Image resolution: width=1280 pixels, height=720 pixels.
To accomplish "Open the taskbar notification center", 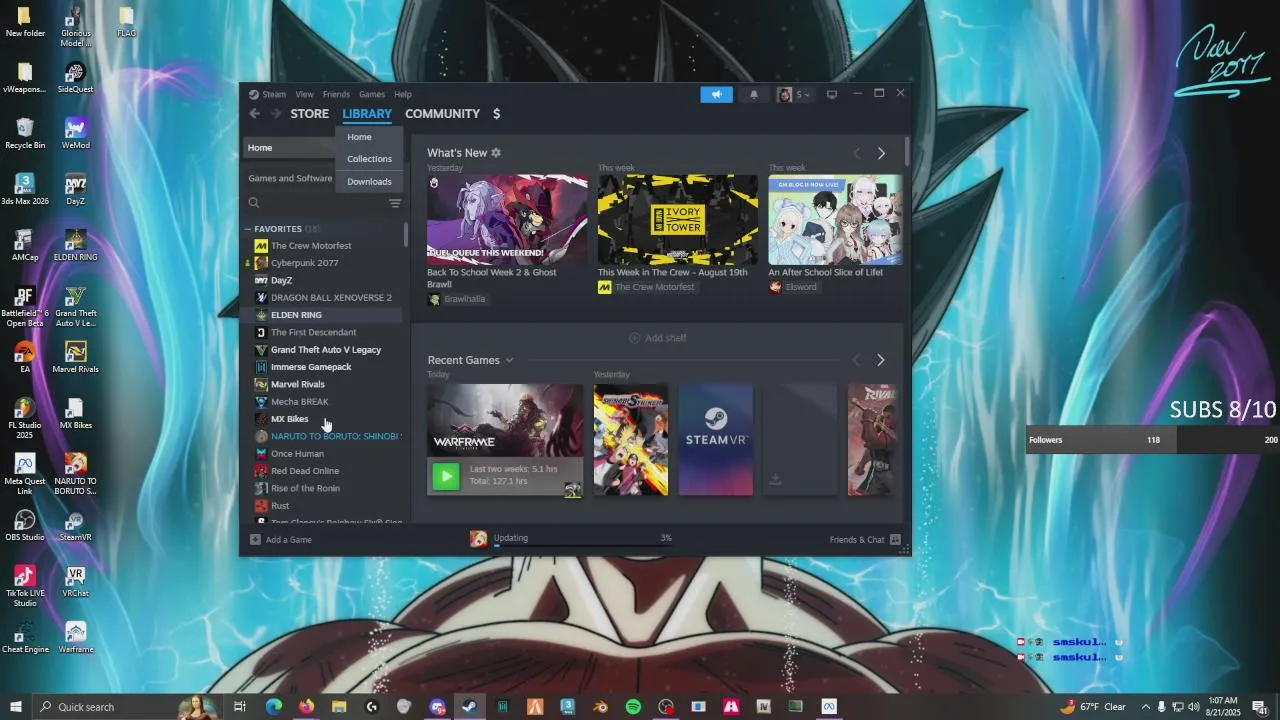I will click(x=1259, y=707).
